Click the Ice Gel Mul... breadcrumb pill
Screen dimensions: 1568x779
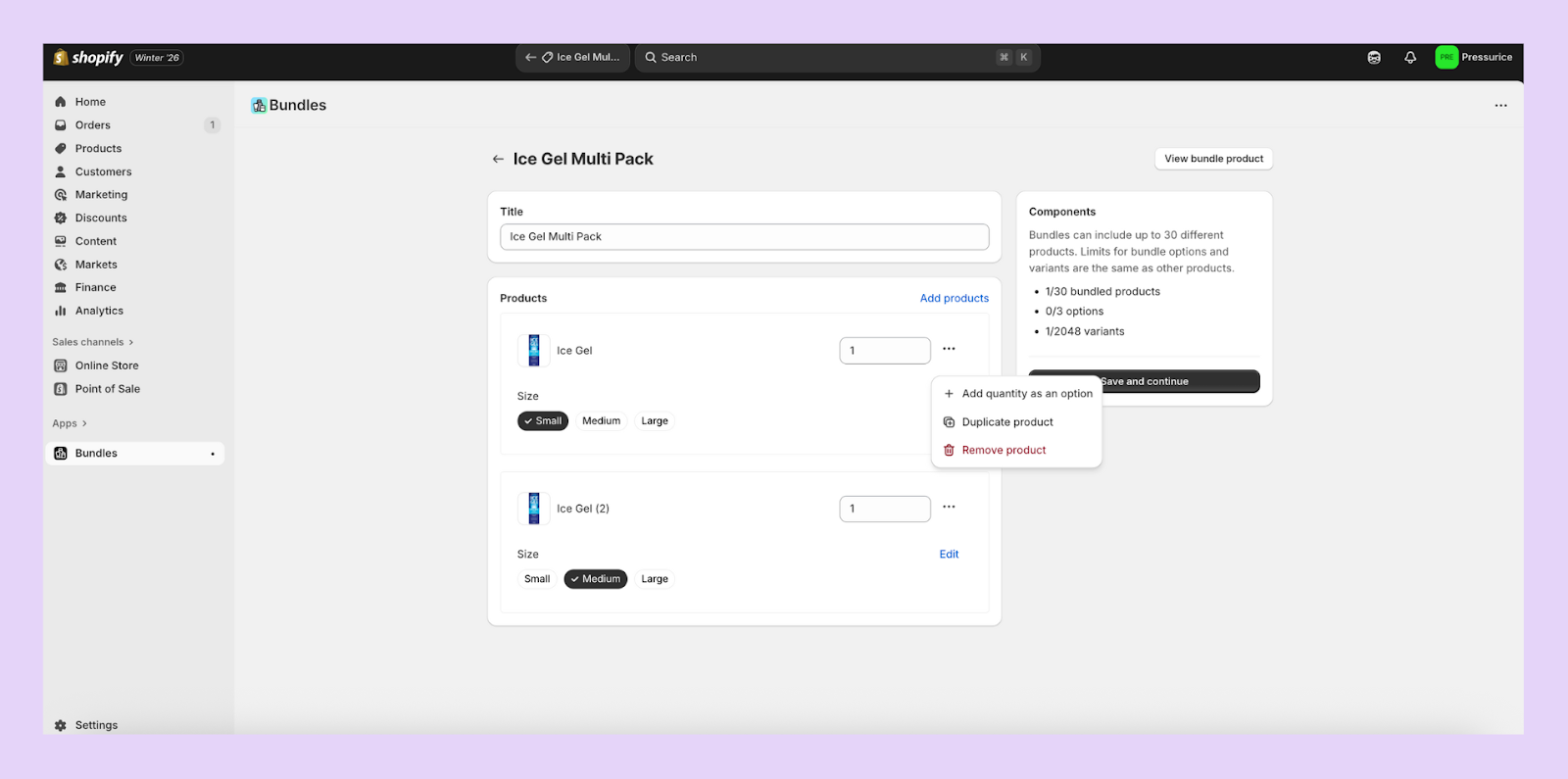[x=572, y=58]
